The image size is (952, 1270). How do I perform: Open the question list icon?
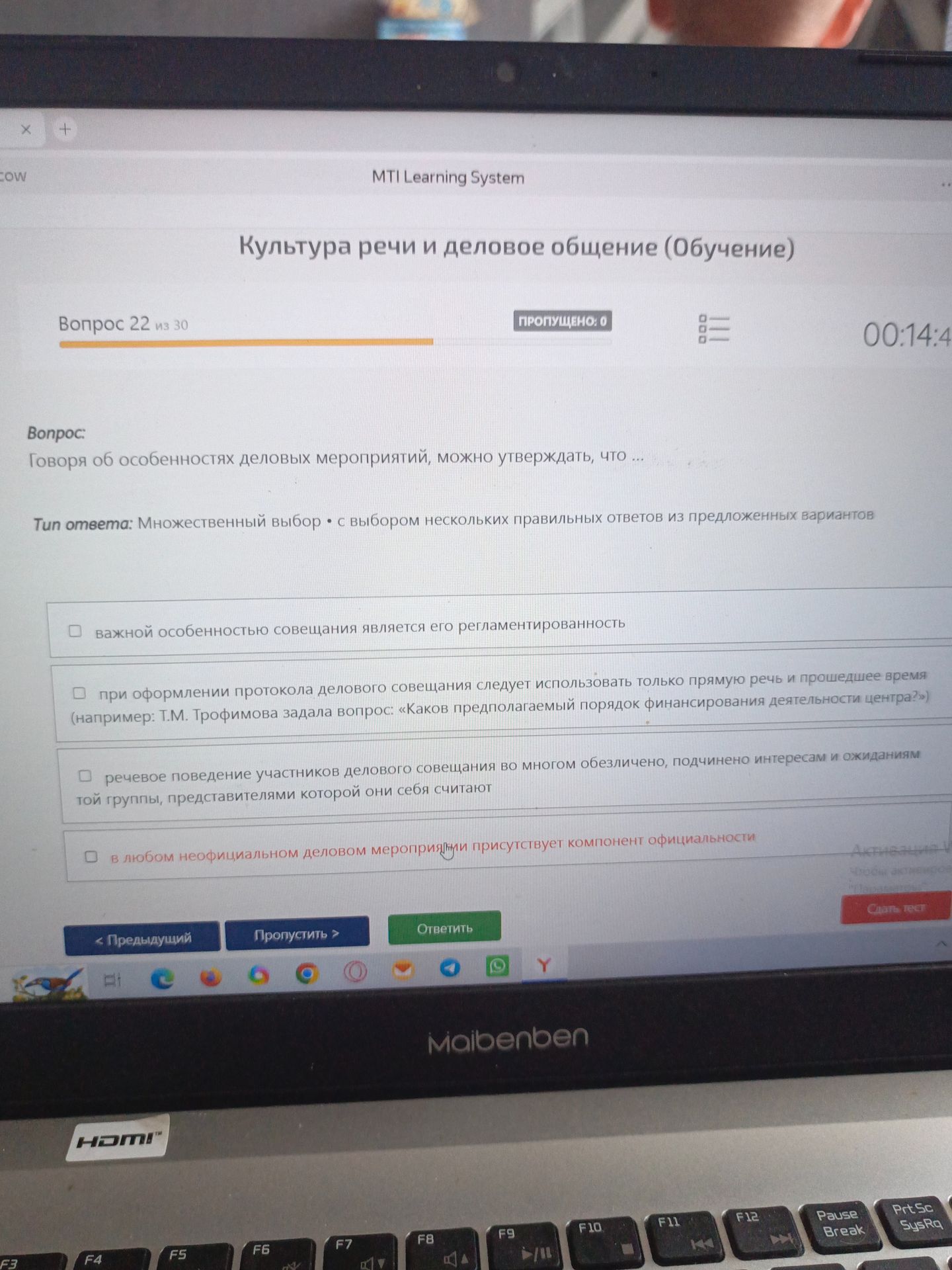(713, 329)
